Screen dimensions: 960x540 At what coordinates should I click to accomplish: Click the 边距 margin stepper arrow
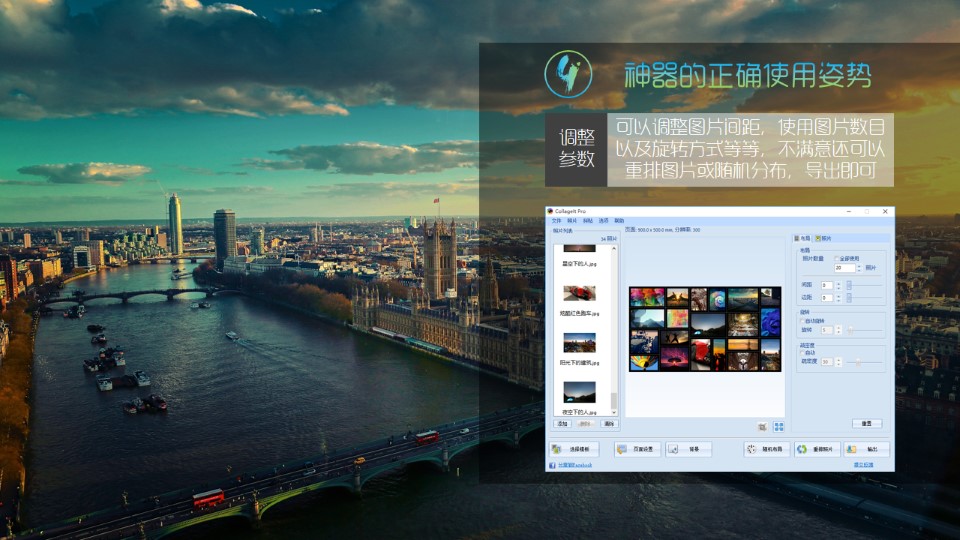(838, 297)
